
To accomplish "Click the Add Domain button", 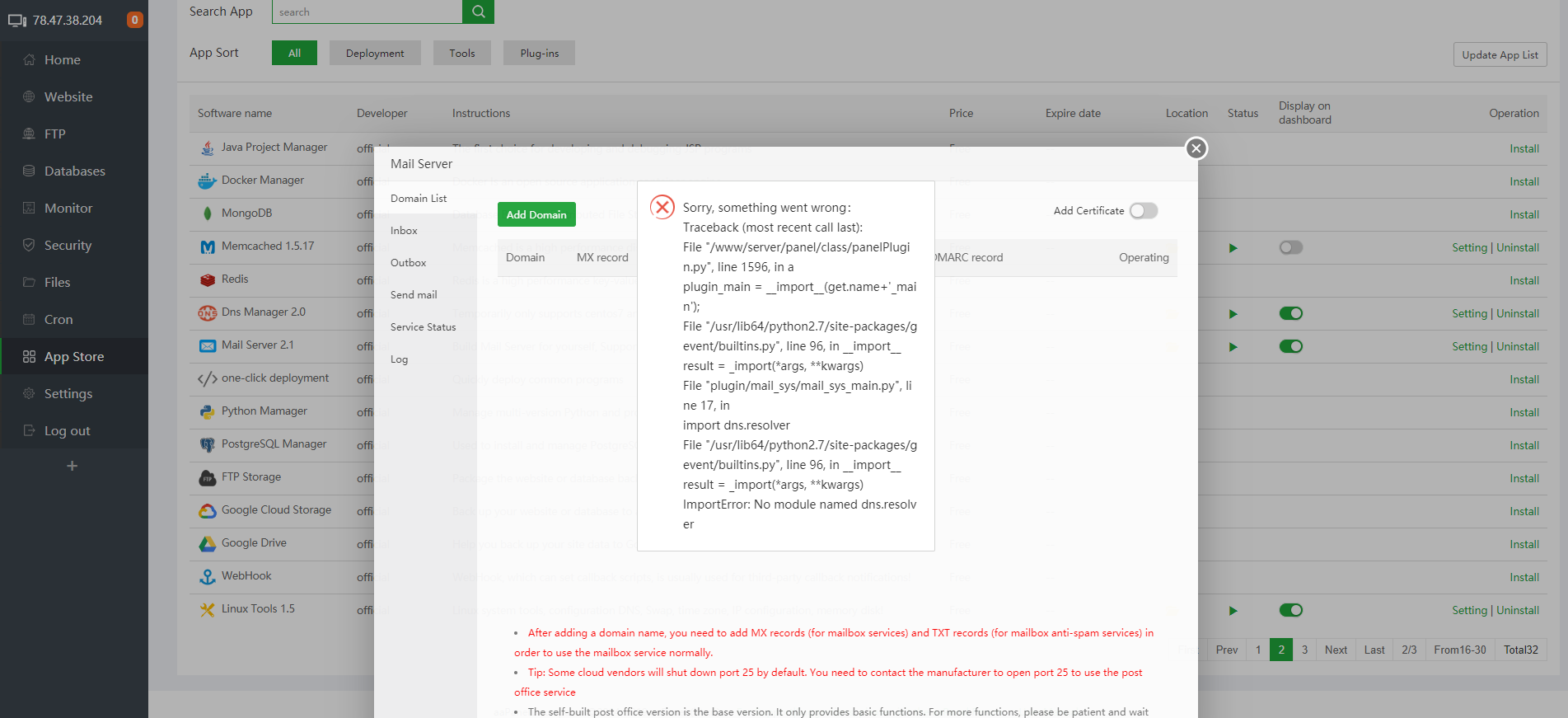I will (536, 215).
